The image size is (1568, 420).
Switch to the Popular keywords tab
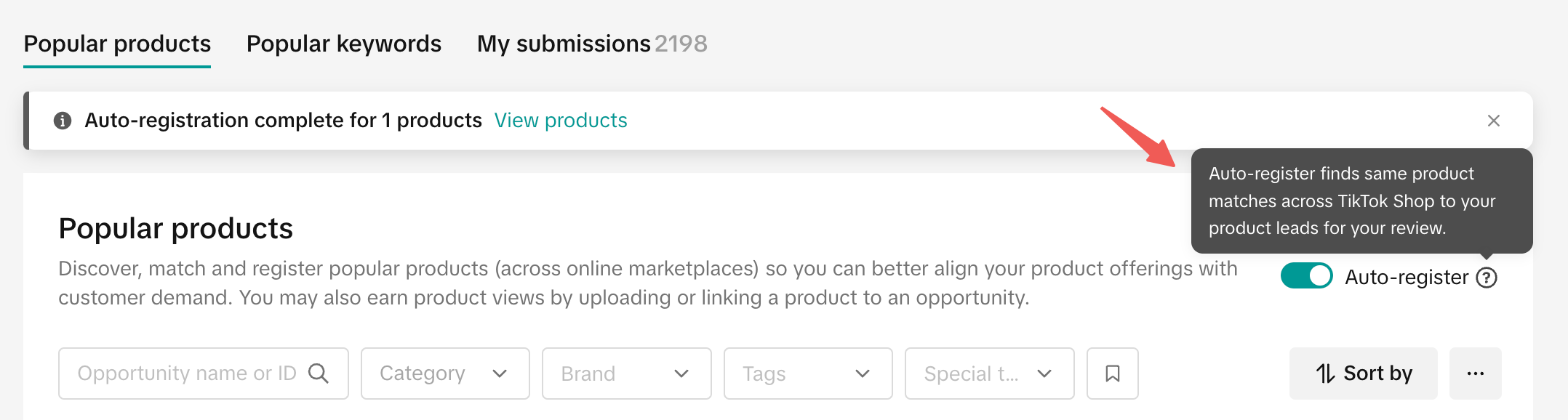point(344,44)
